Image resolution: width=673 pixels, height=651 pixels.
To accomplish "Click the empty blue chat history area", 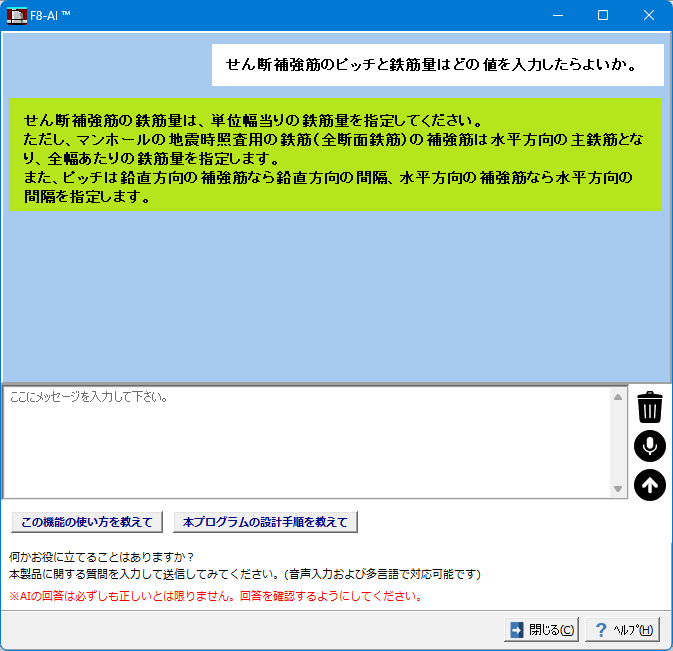I will coord(335,300).
